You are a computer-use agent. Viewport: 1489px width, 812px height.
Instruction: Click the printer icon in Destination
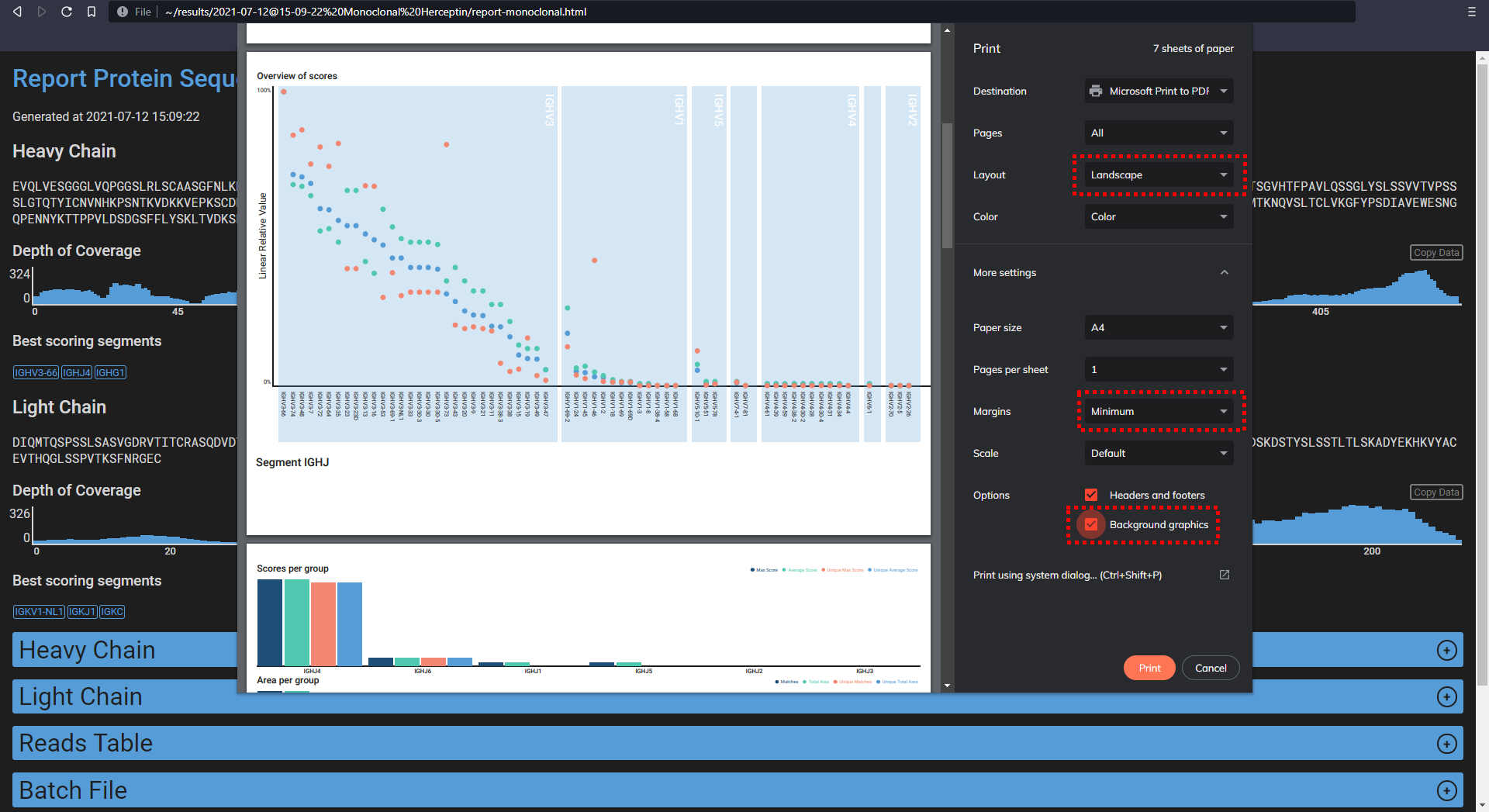[x=1096, y=91]
